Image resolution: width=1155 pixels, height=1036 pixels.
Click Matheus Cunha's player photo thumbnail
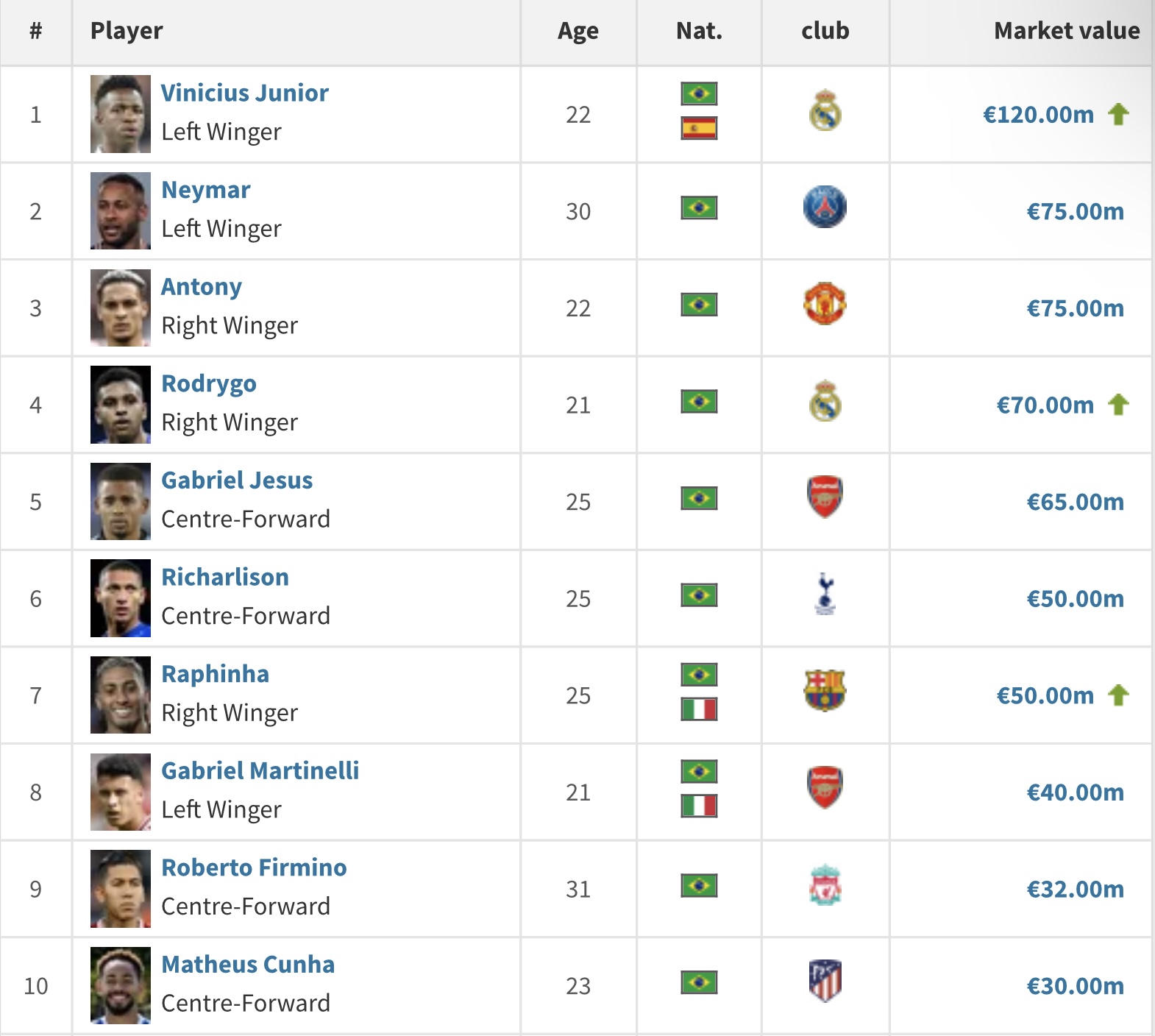pyautogui.click(x=121, y=985)
